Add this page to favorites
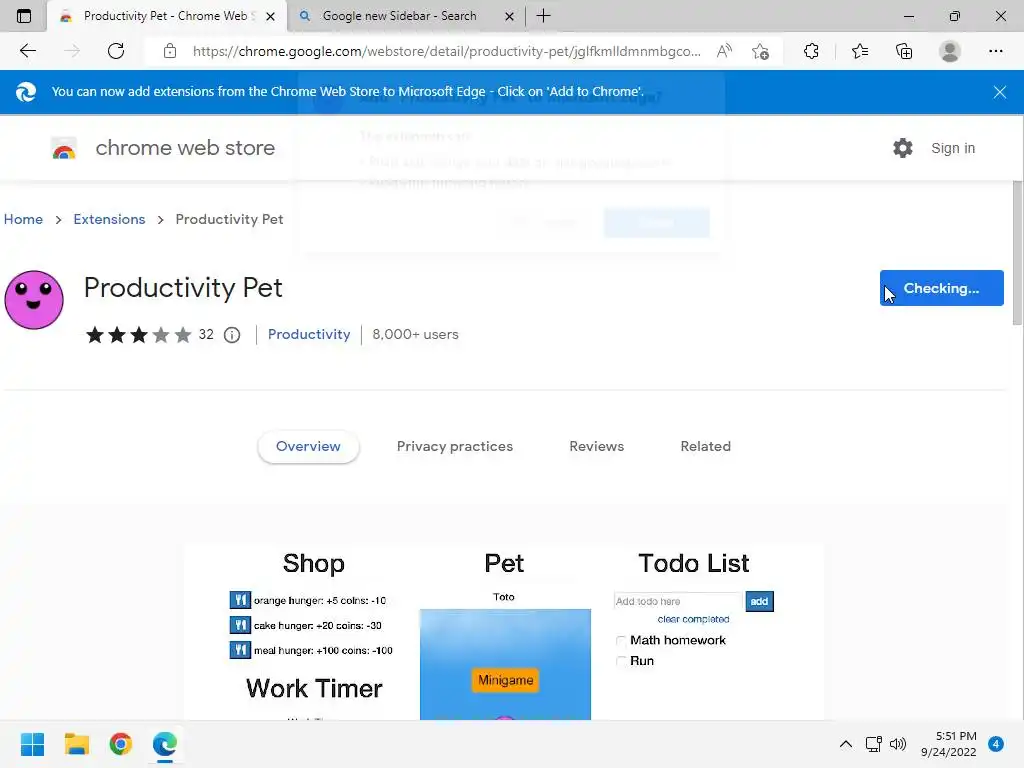The width and height of the screenshot is (1024, 768). (x=760, y=51)
